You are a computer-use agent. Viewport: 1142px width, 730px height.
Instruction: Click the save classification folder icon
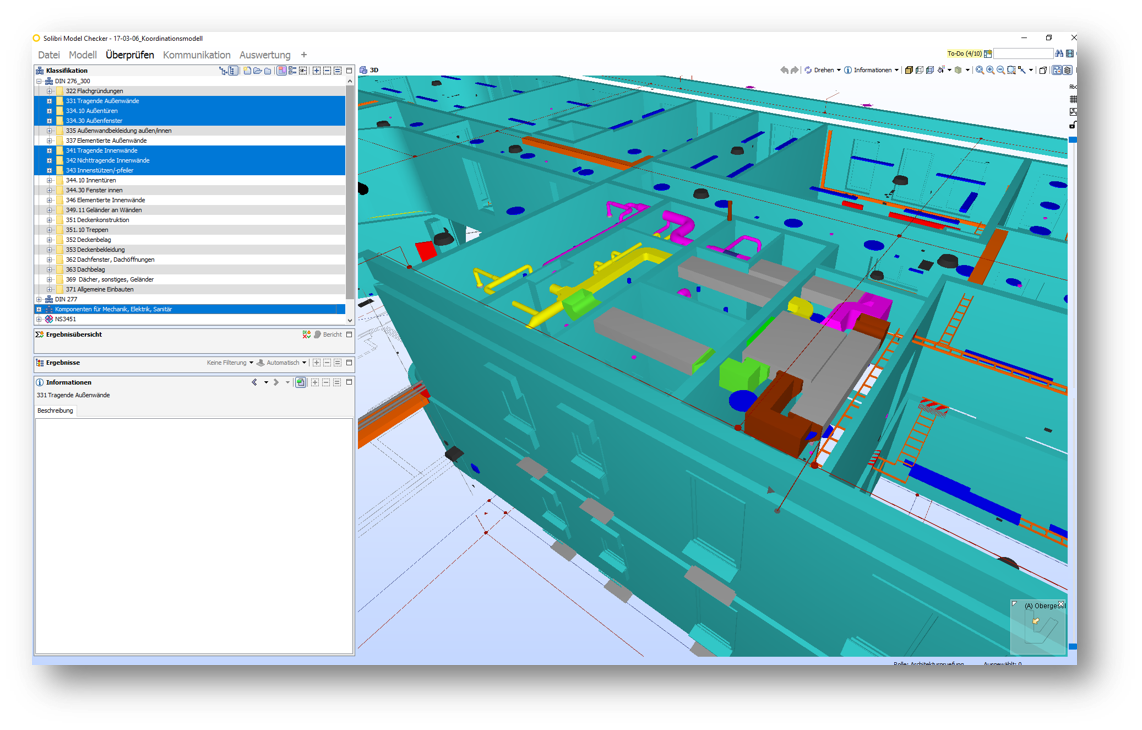(267, 71)
